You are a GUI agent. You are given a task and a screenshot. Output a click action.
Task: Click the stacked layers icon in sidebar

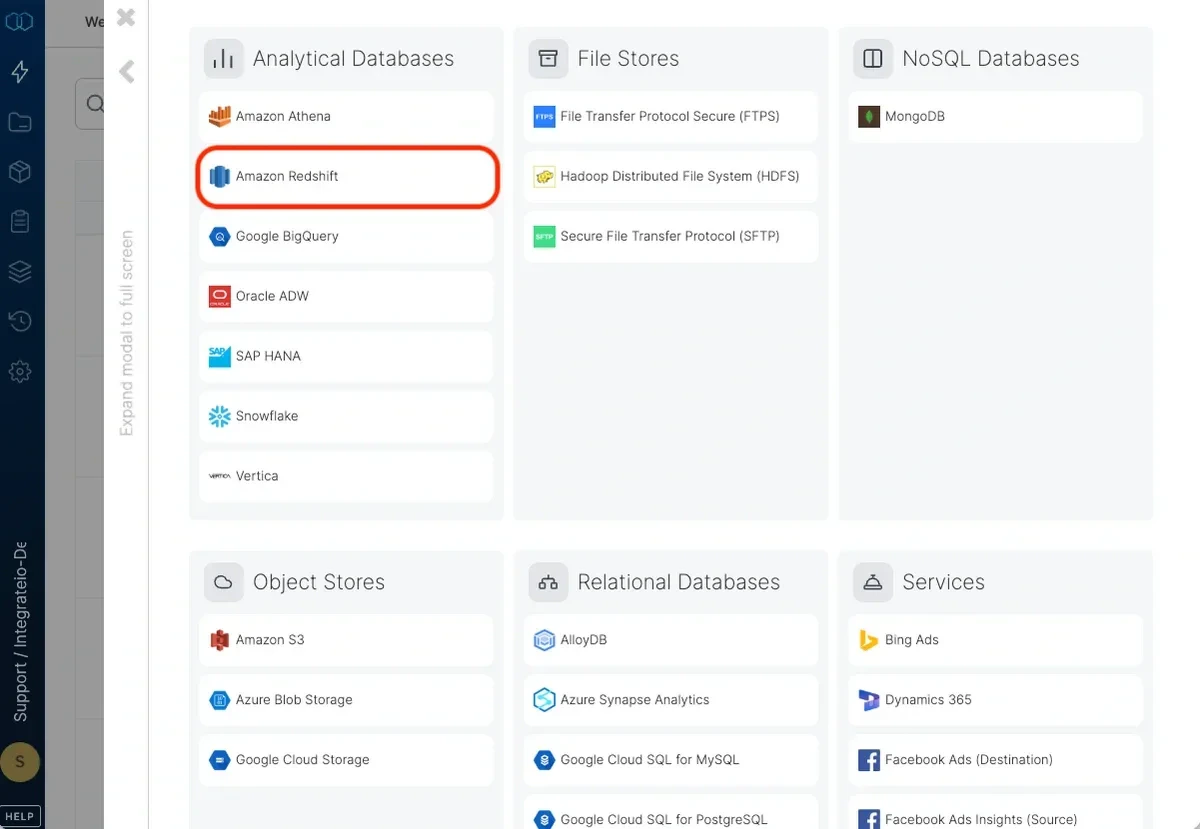tap(21, 271)
